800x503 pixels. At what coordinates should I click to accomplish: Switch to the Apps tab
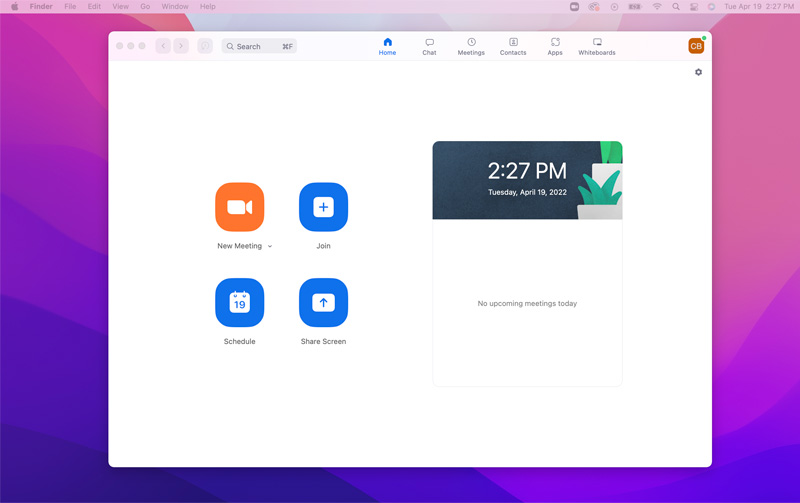click(x=555, y=46)
